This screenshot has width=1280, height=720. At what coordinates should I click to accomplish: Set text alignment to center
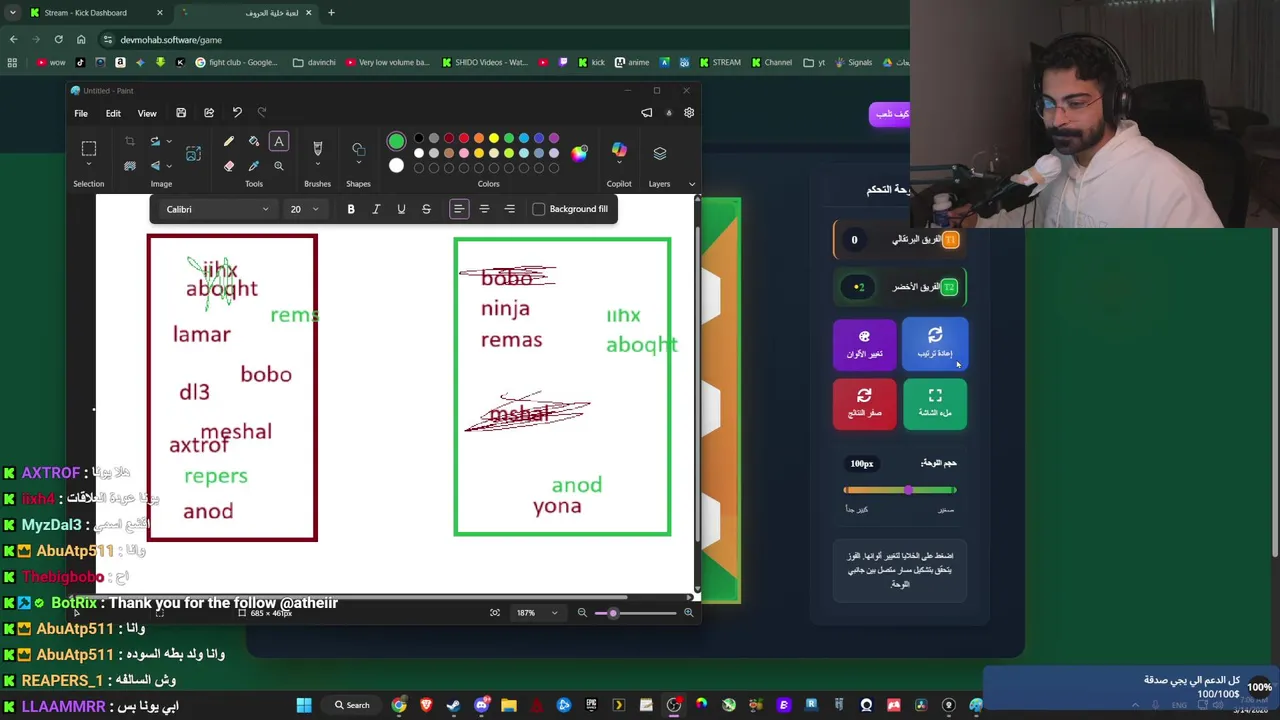click(484, 209)
